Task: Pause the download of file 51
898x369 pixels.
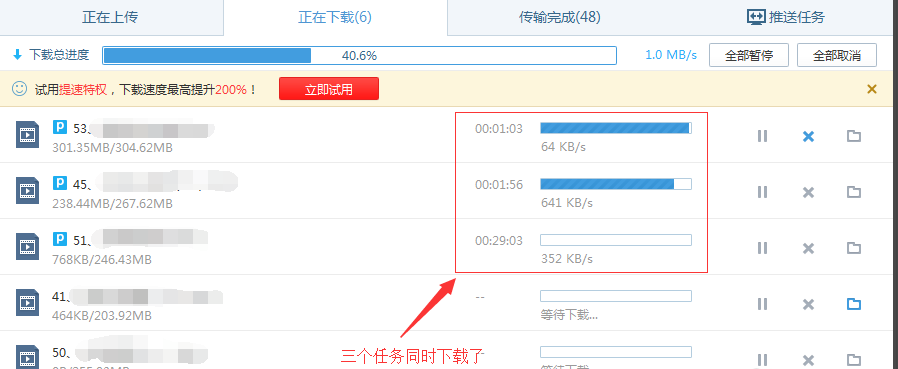Action: [762, 248]
